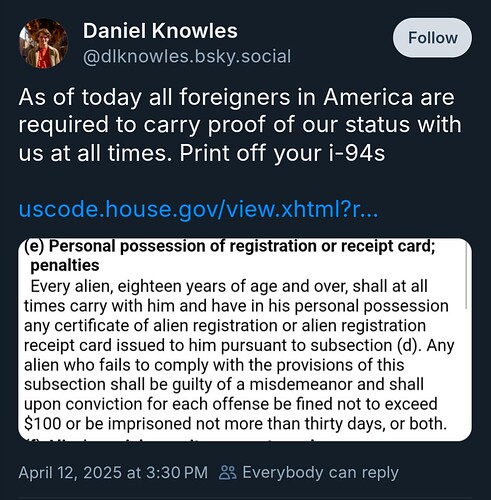Image resolution: width=491 pixels, height=500 pixels.
Task: Click the April 12, 2025 timestamp
Action: click(113, 473)
